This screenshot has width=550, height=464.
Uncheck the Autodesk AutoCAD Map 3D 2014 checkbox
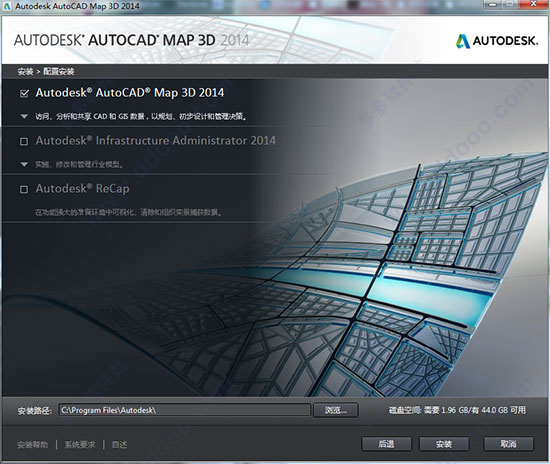click(24, 94)
